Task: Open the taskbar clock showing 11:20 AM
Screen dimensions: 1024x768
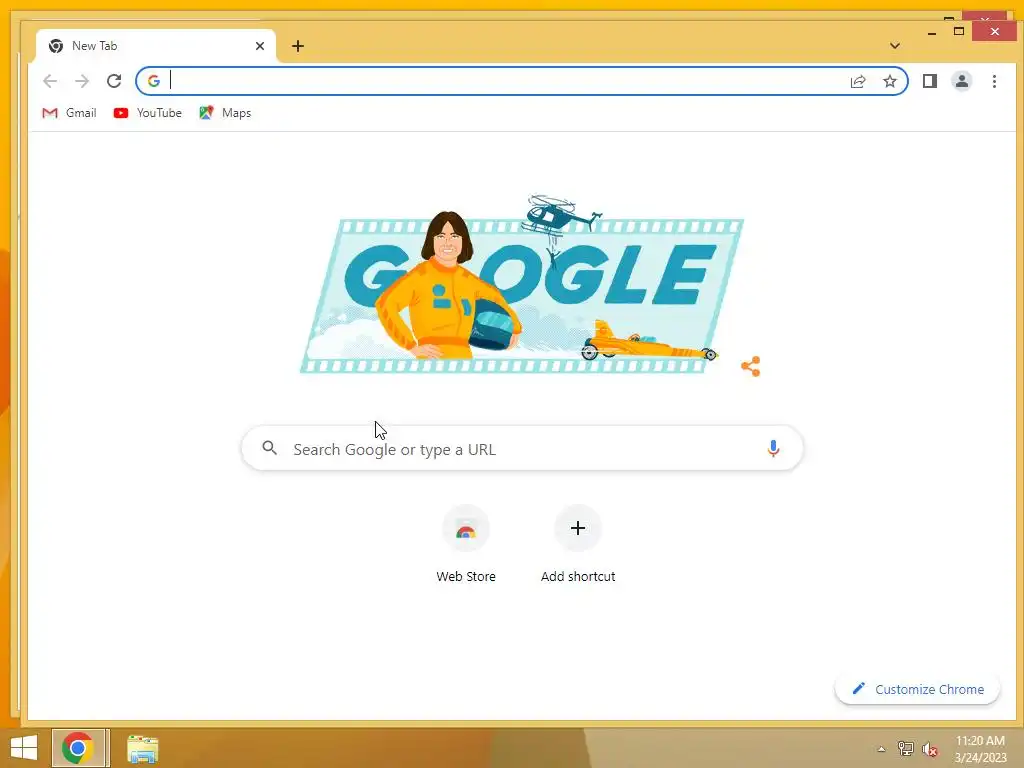Action: [x=980, y=749]
